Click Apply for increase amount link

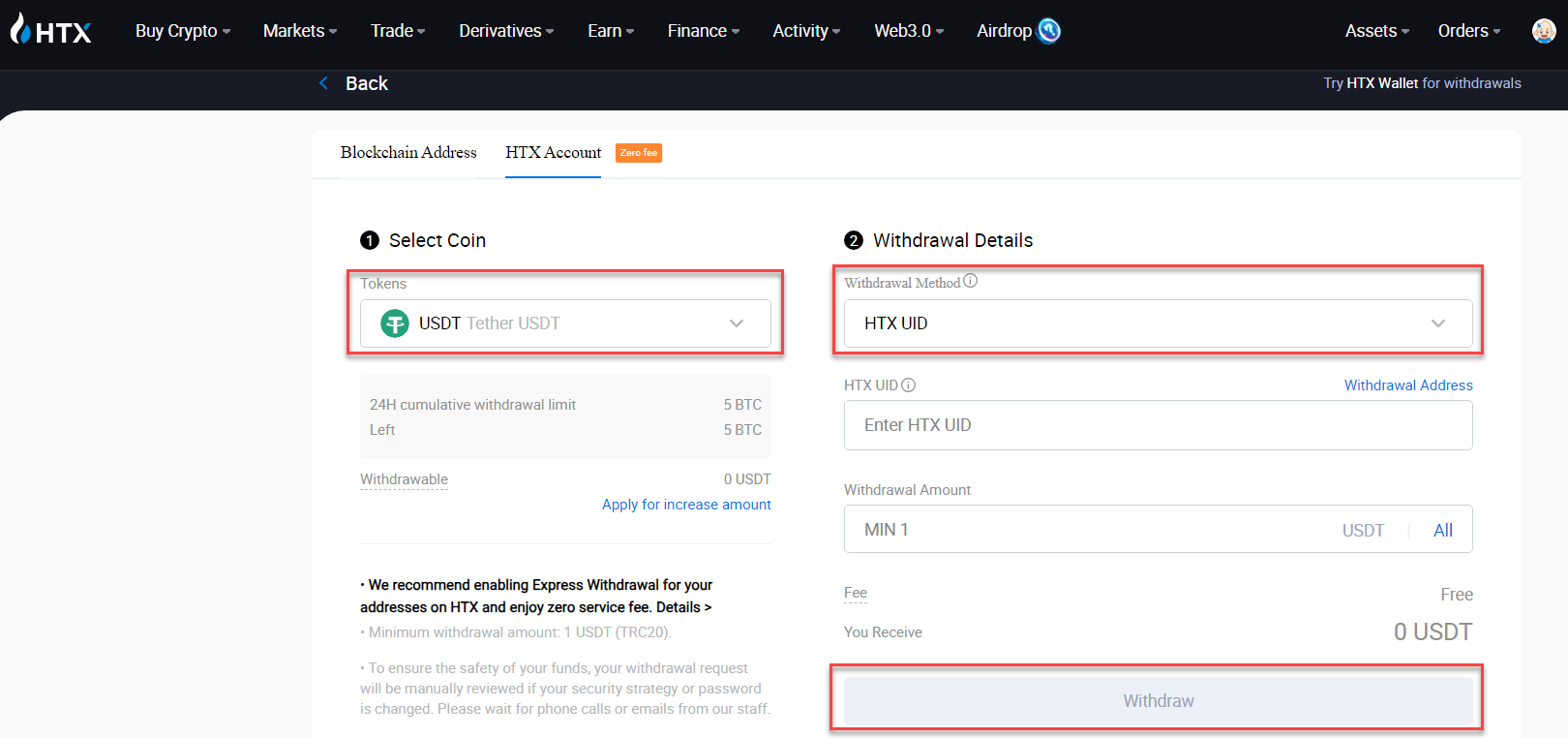tap(686, 505)
